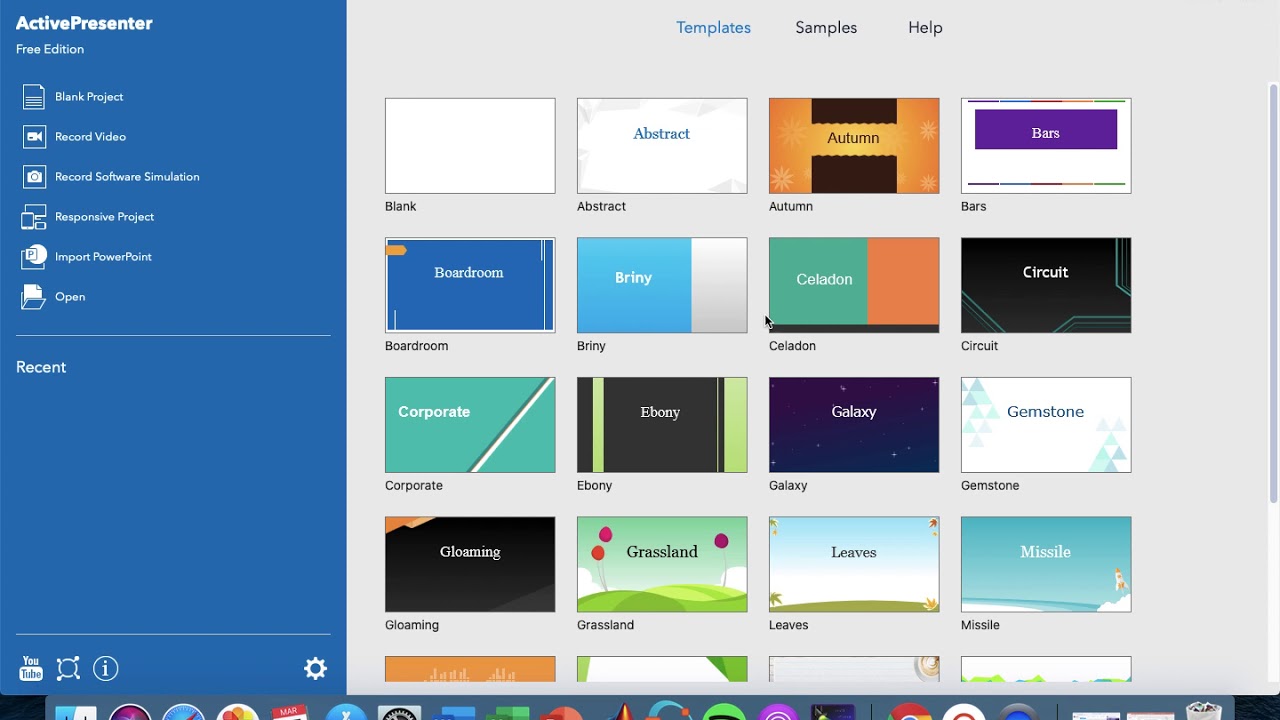Click the Open folder icon
1280x720 pixels.
pos(34,297)
